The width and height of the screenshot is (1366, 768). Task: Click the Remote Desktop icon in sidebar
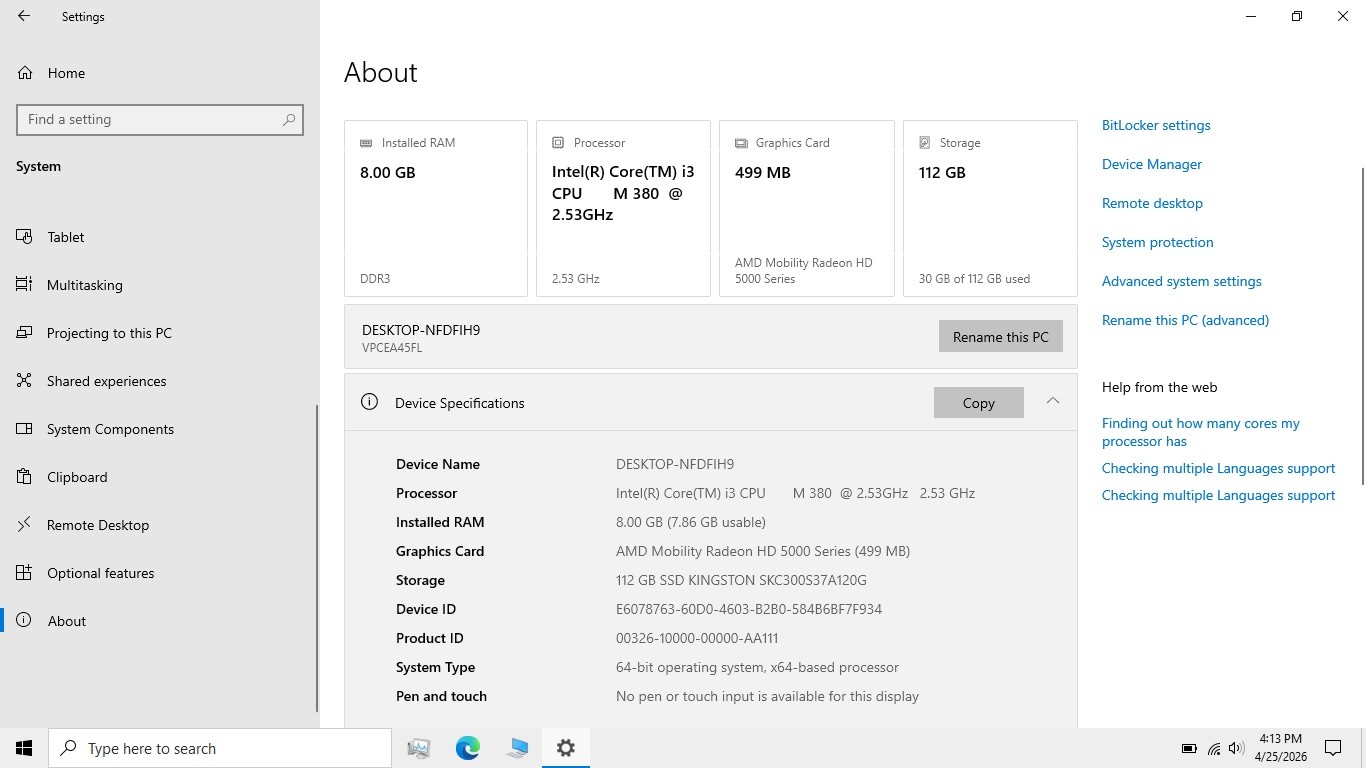pos(24,525)
